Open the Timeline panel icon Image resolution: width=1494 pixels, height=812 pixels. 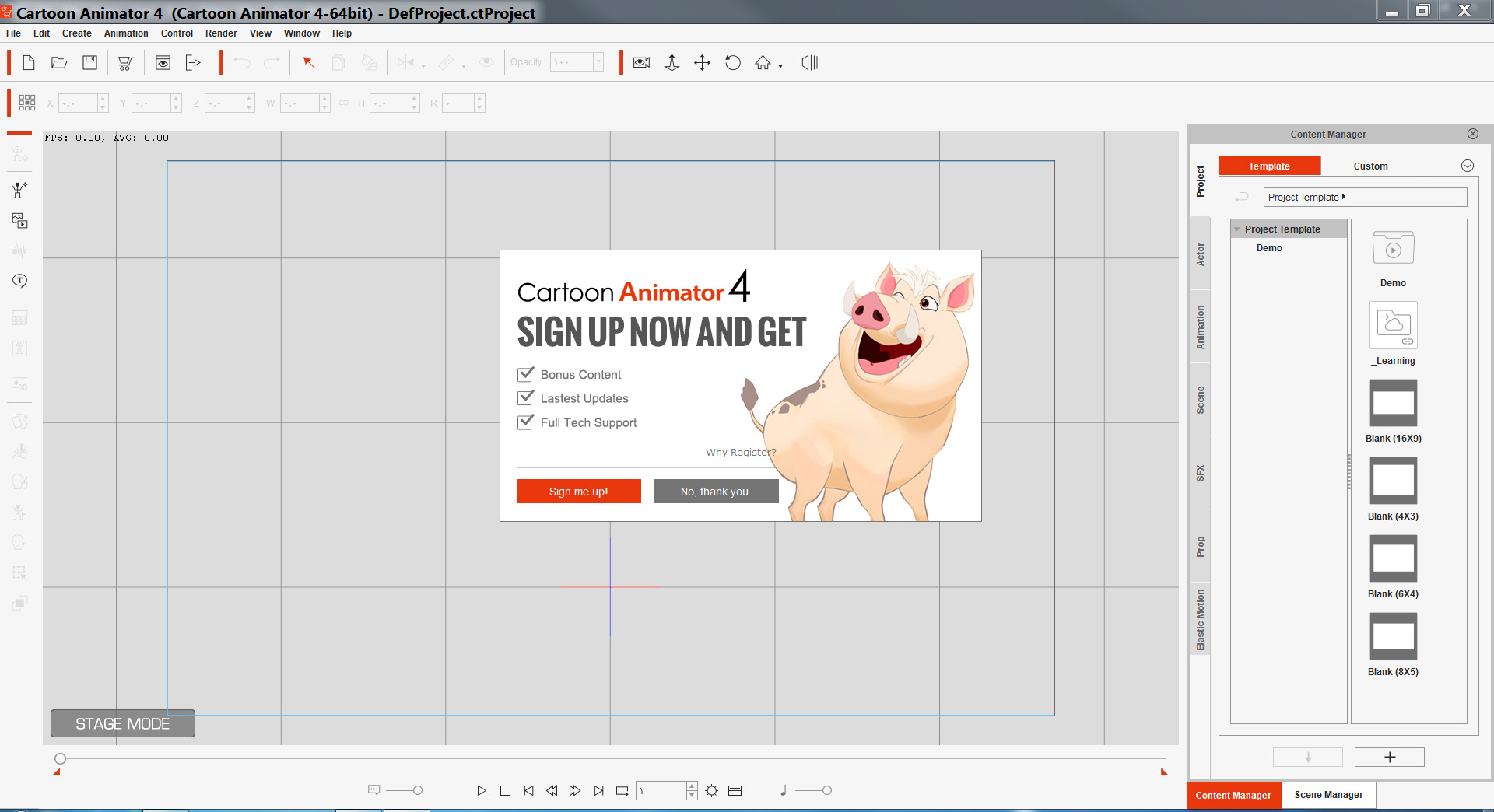735,791
